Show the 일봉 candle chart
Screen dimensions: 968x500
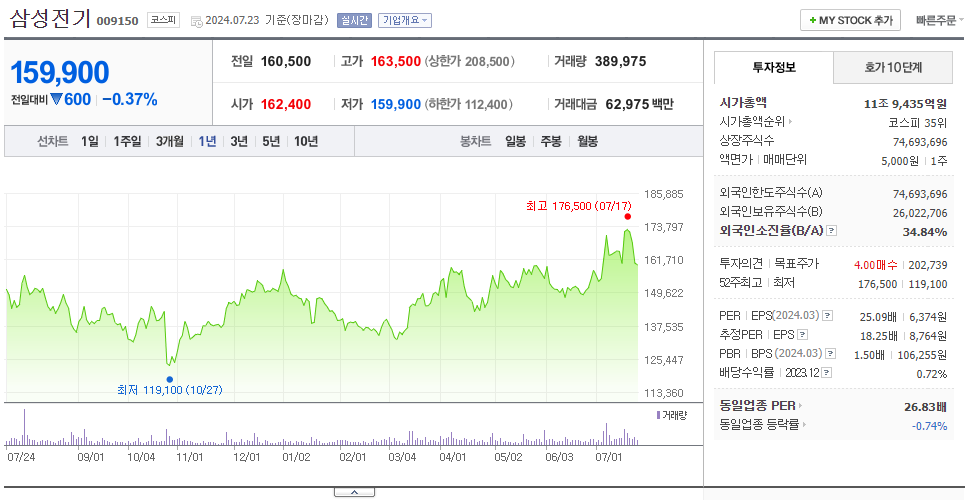coord(515,141)
